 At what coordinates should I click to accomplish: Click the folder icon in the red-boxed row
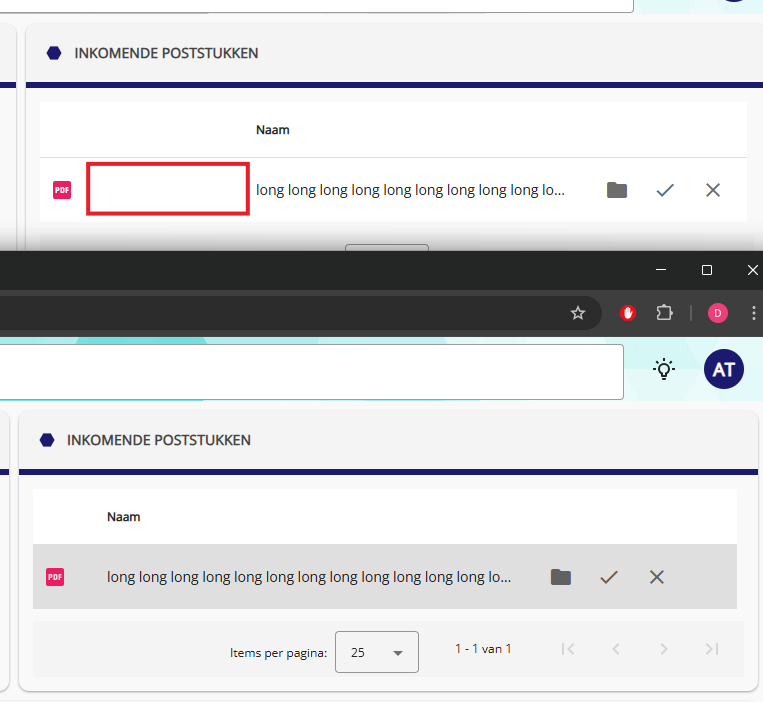[617, 190]
